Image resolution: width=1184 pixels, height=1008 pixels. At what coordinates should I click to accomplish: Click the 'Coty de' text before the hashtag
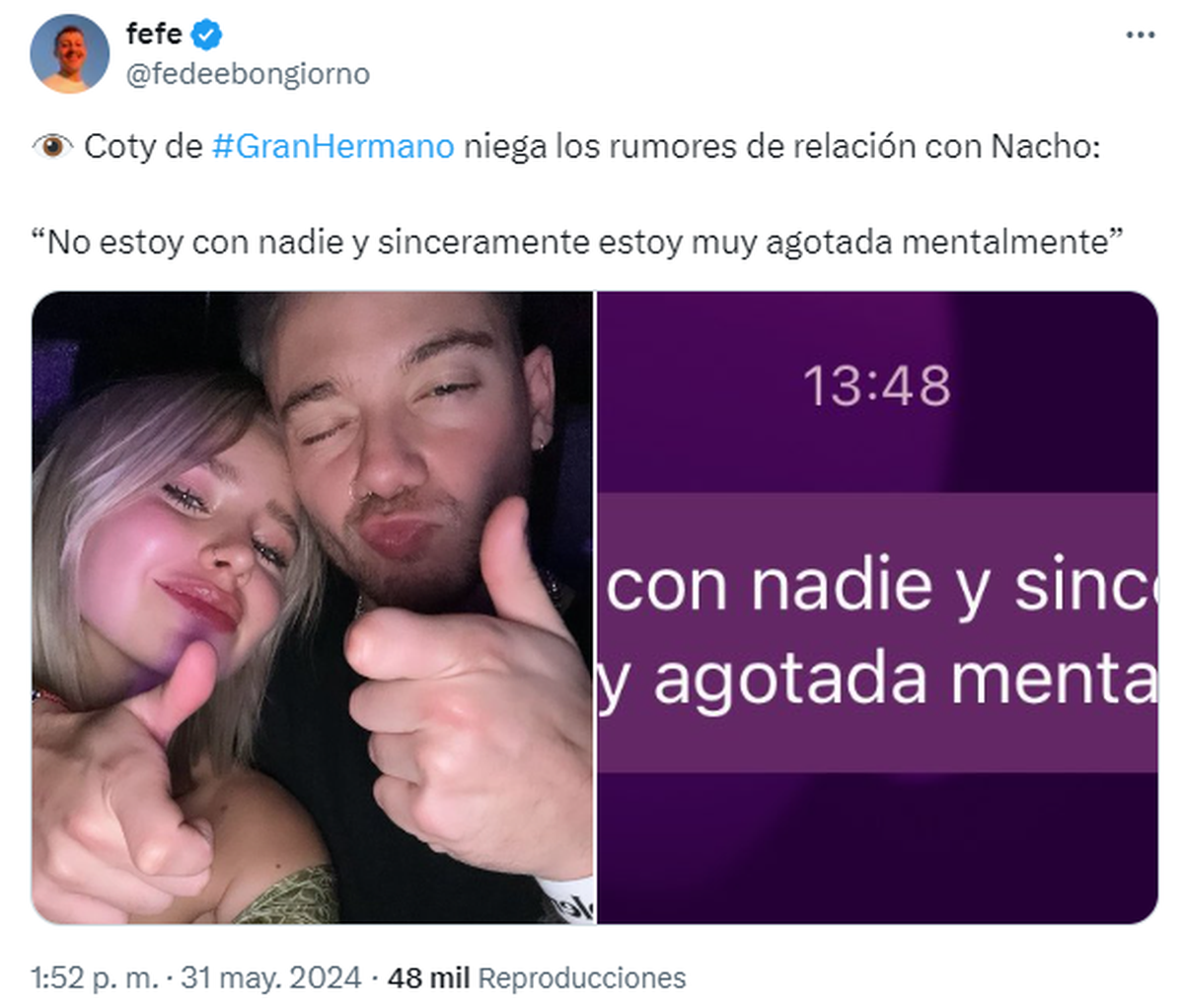[x=144, y=146]
